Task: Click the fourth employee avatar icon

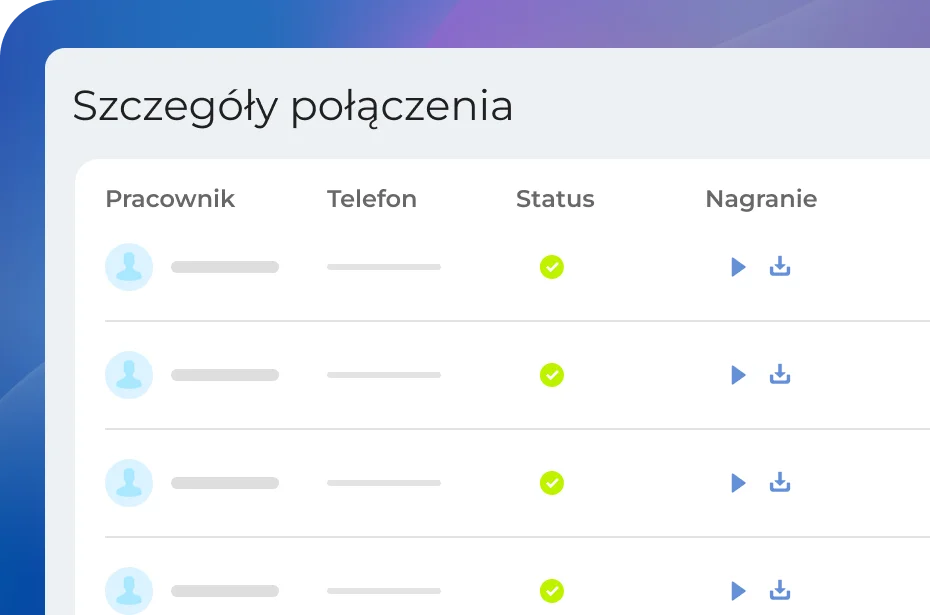Action: (x=129, y=591)
